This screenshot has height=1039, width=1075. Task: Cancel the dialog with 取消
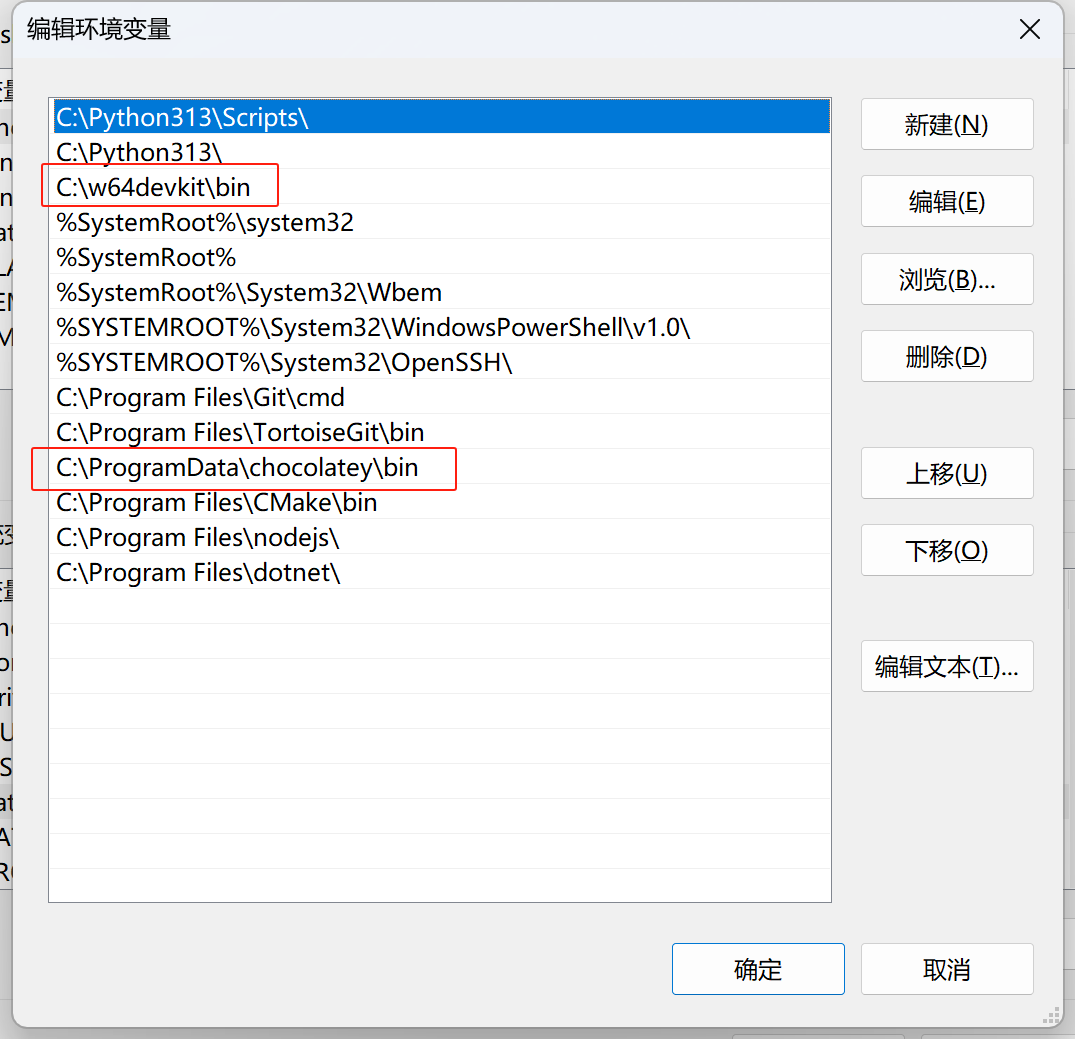[x=945, y=968]
